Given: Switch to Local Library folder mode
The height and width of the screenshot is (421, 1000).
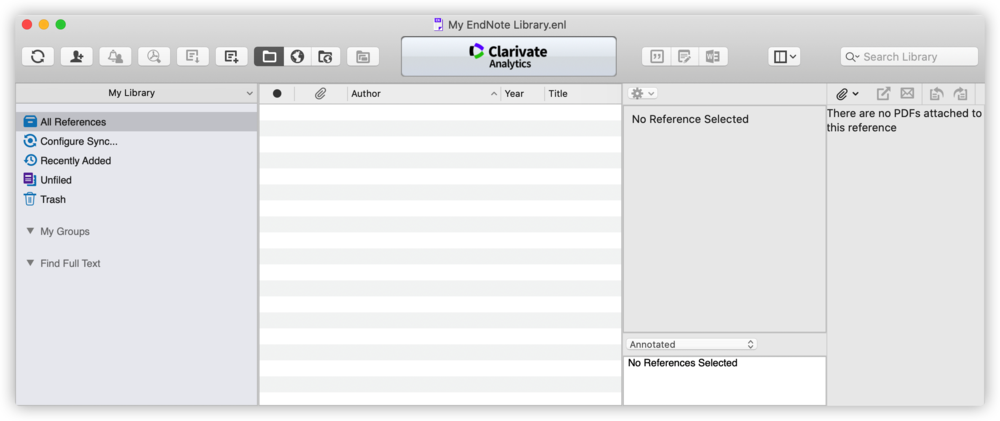Looking at the screenshot, I should (x=269, y=57).
